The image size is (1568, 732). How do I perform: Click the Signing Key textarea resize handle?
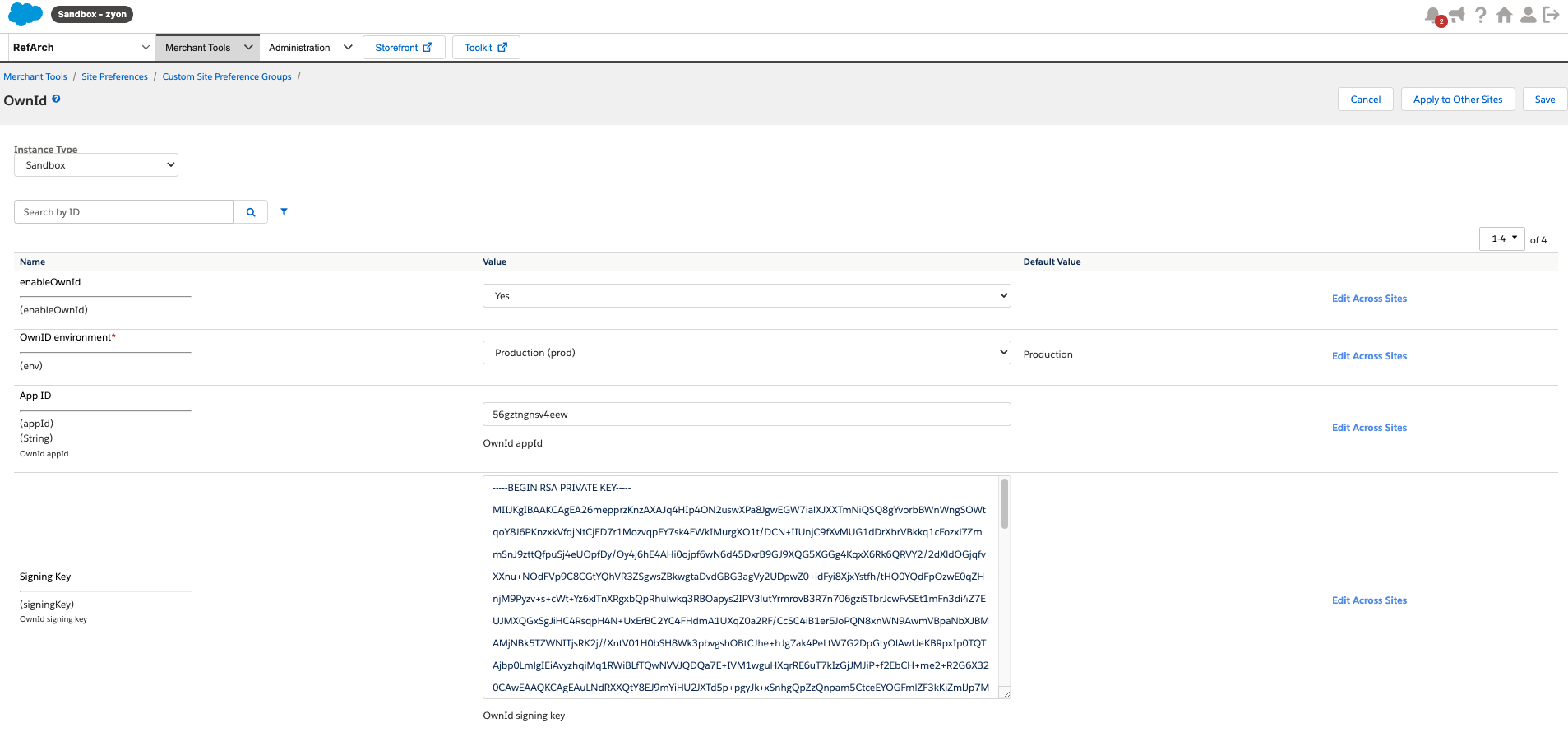(1006, 693)
